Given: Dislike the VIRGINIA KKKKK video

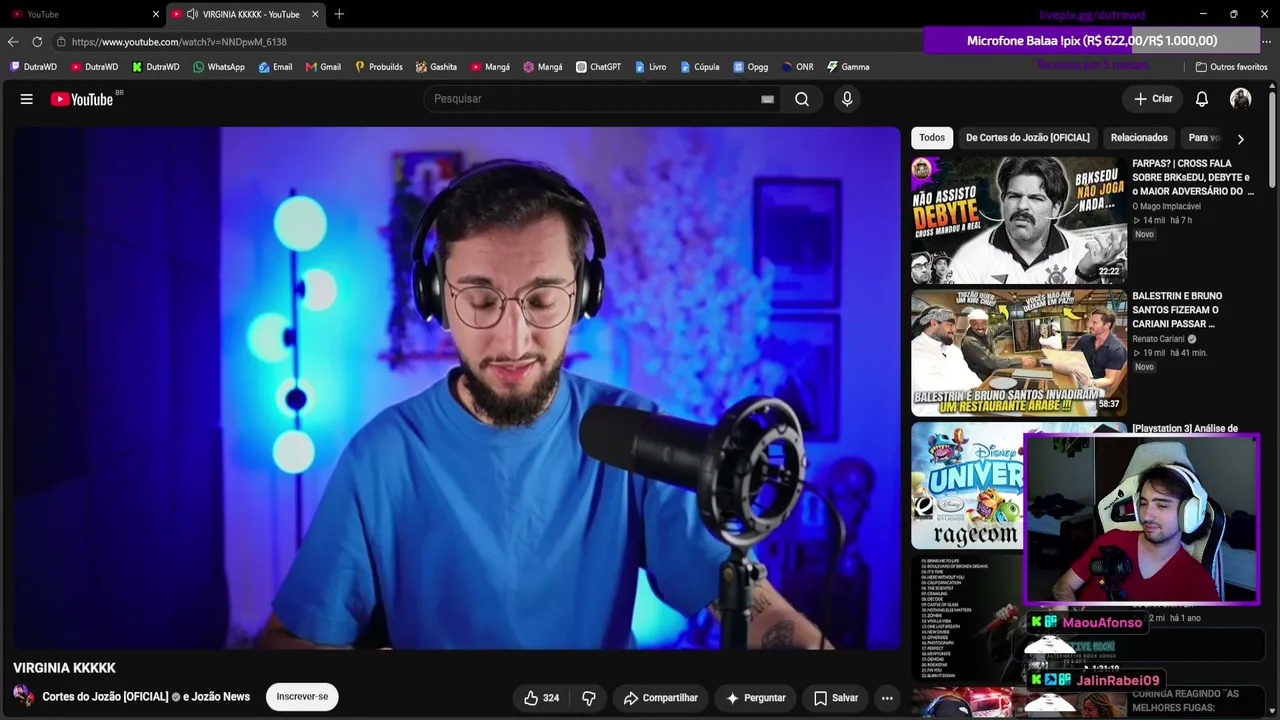Looking at the screenshot, I should [x=589, y=698].
